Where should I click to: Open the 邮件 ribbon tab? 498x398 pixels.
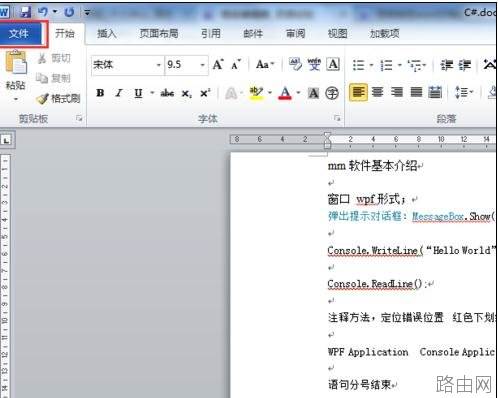tap(253, 33)
